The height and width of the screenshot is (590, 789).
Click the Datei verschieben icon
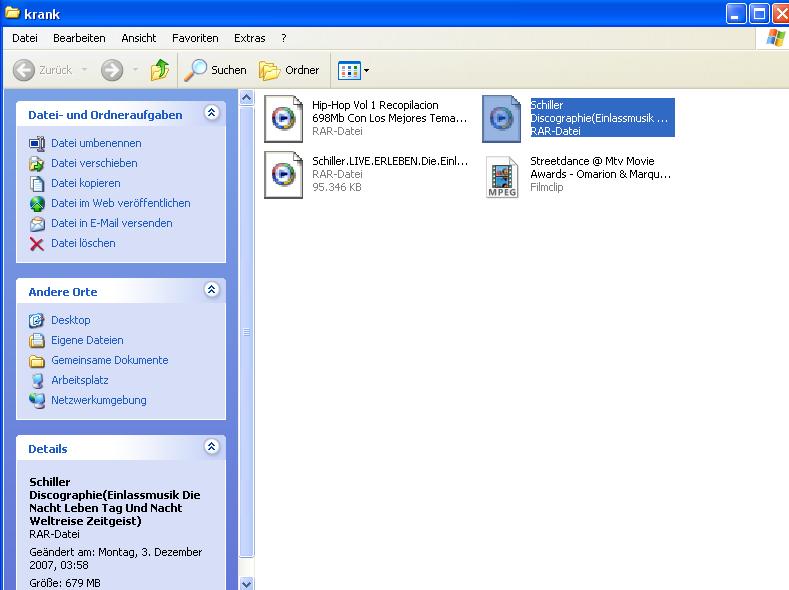(x=37, y=163)
